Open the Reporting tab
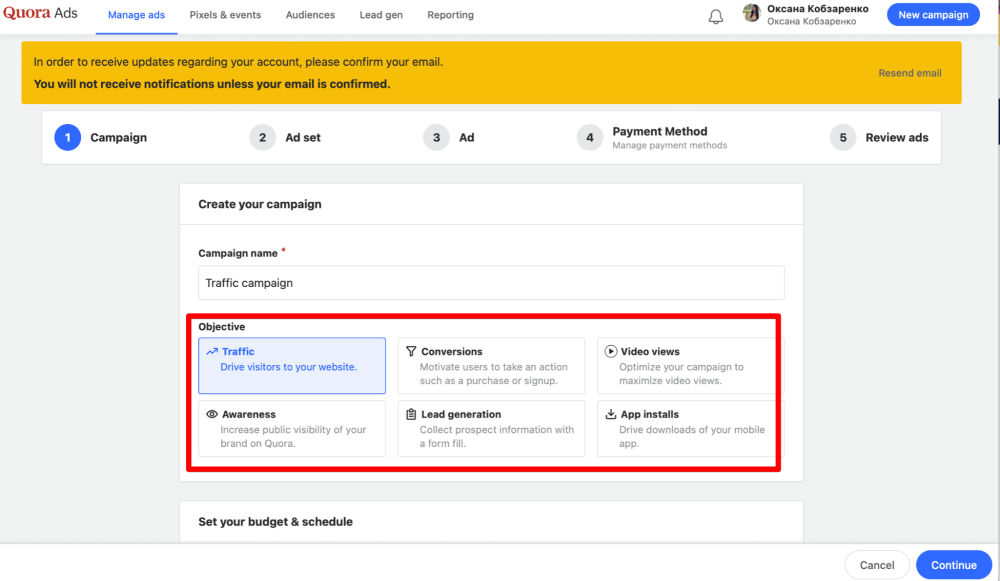The width and height of the screenshot is (1000, 581). [x=450, y=15]
